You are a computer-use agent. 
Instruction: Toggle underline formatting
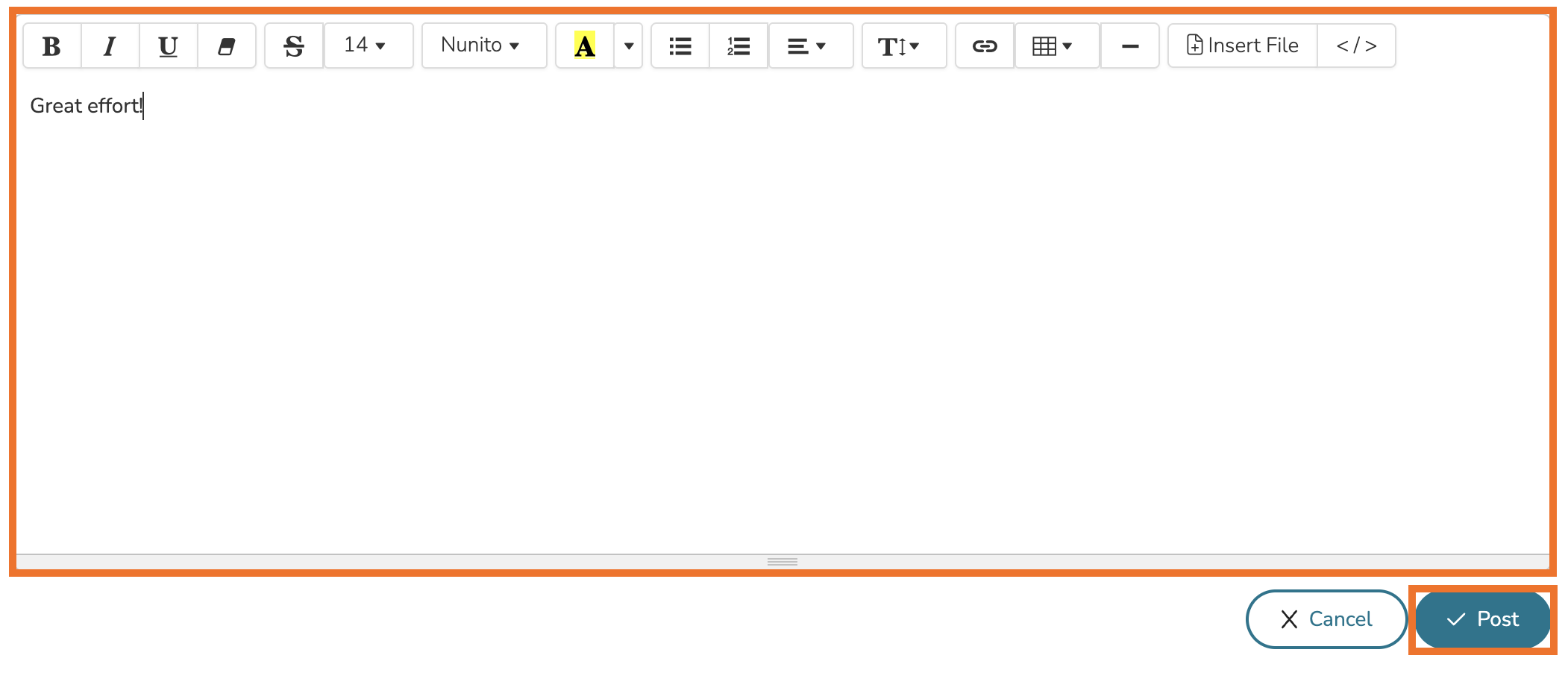(168, 46)
